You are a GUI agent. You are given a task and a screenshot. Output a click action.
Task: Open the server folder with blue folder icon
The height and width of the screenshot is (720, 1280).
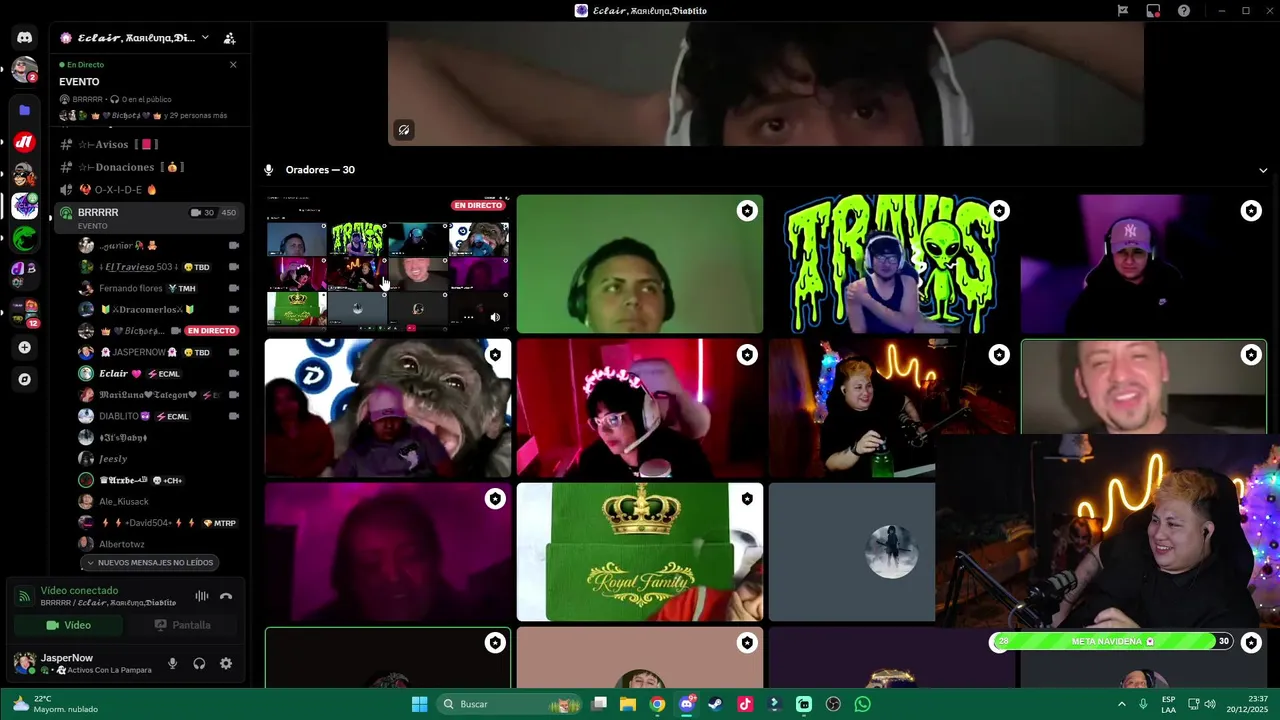coord(24,110)
